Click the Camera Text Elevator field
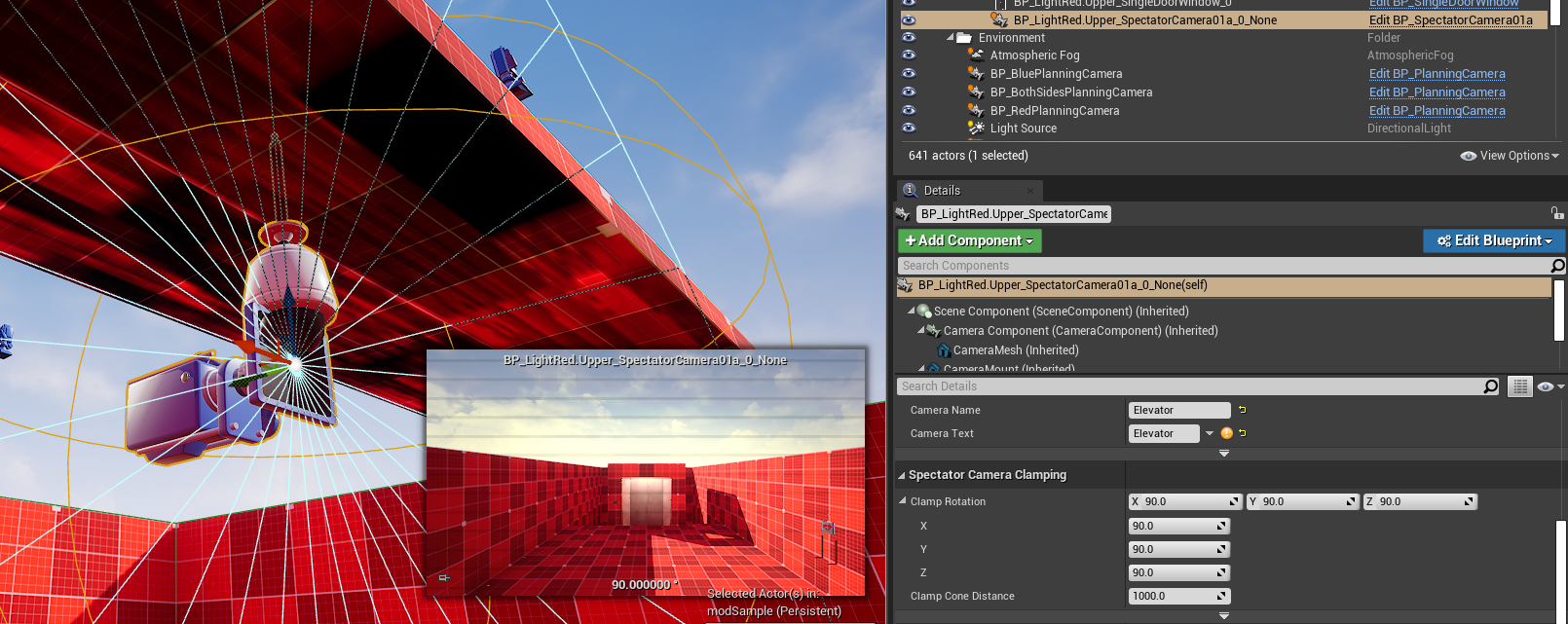Image resolution: width=1568 pixels, height=624 pixels. click(x=1164, y=434)
